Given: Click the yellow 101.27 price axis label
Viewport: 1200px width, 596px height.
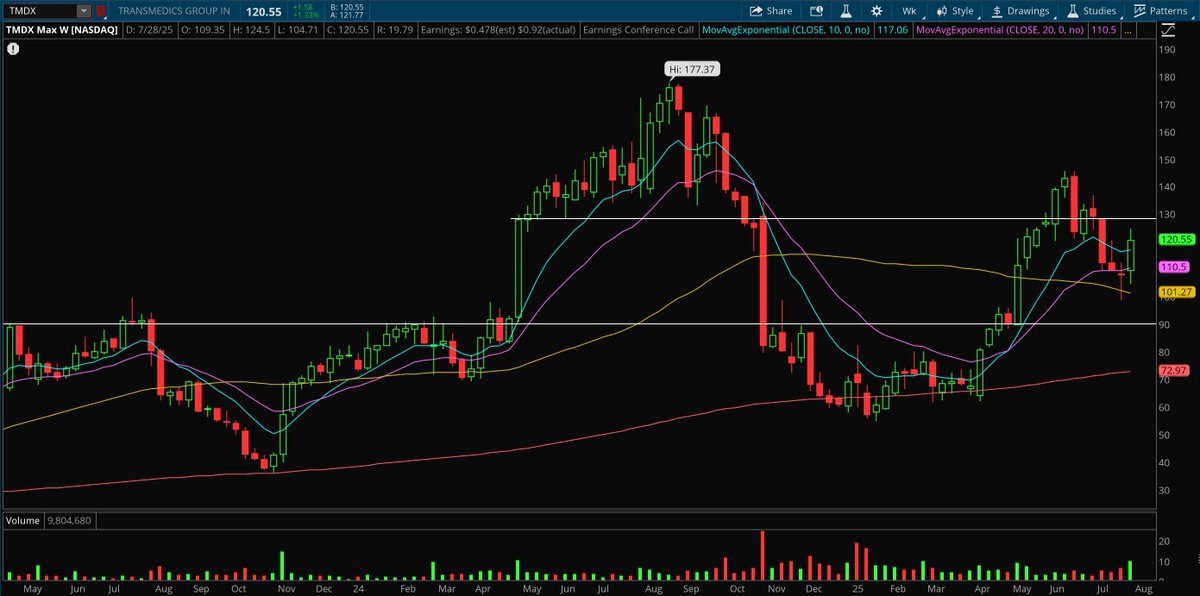Looking at the screenshot, I should pos(1175,292).
